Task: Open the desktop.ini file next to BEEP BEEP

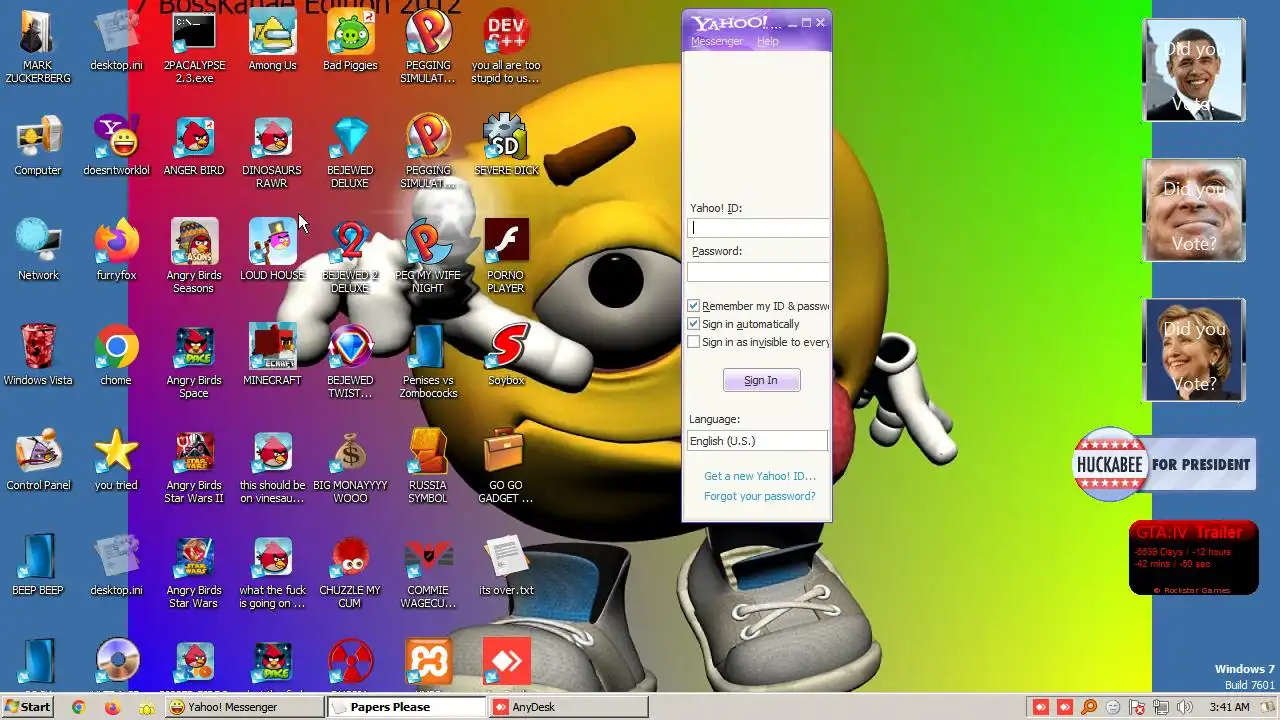Action: (116, 566)
